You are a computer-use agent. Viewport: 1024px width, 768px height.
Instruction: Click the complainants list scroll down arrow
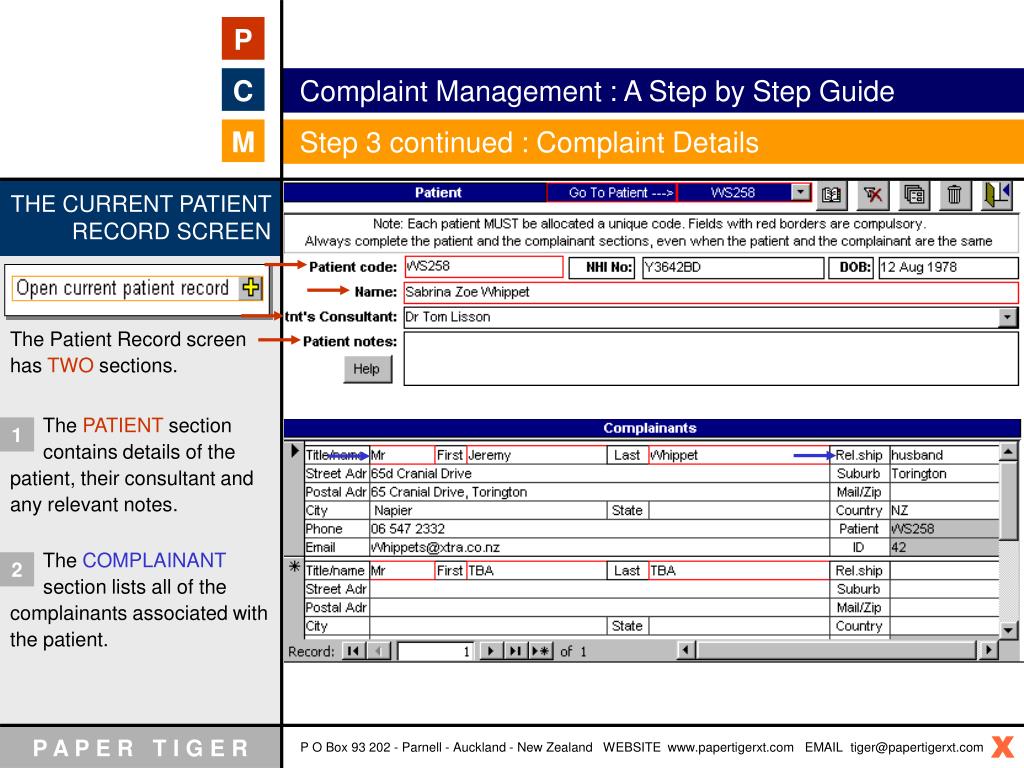[1008, 630]
